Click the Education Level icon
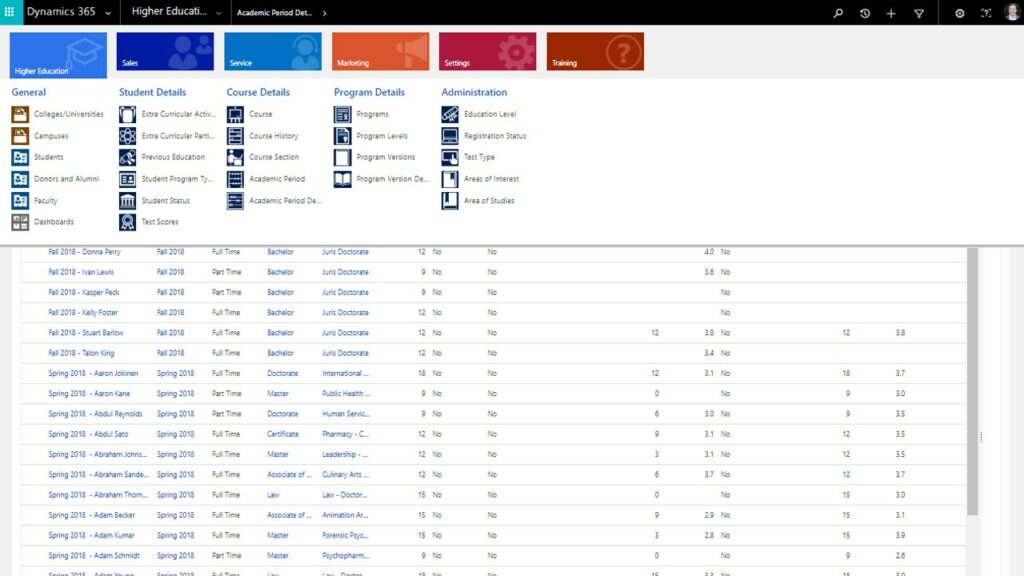 pos(450,114)
